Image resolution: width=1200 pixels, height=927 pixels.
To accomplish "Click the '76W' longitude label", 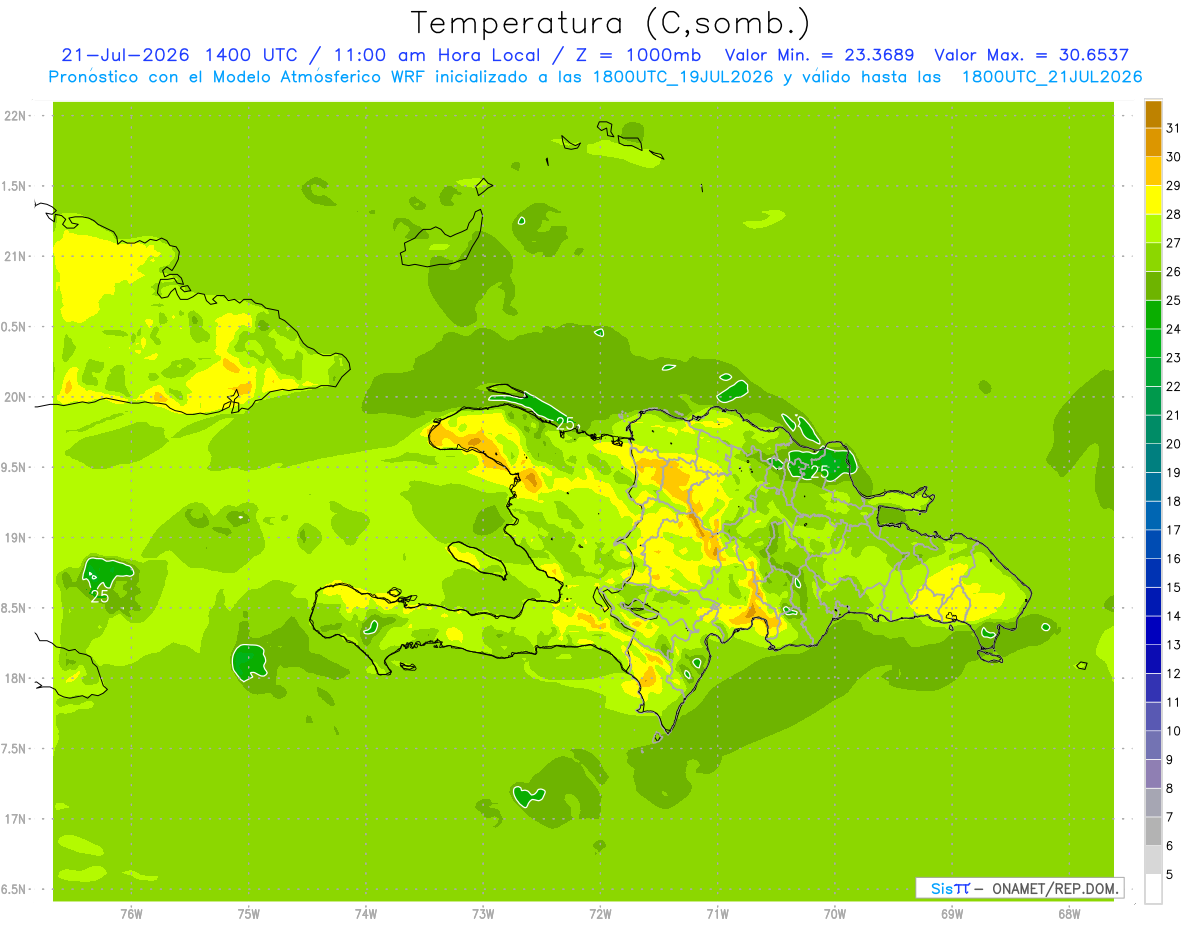I will click(131, 914).
